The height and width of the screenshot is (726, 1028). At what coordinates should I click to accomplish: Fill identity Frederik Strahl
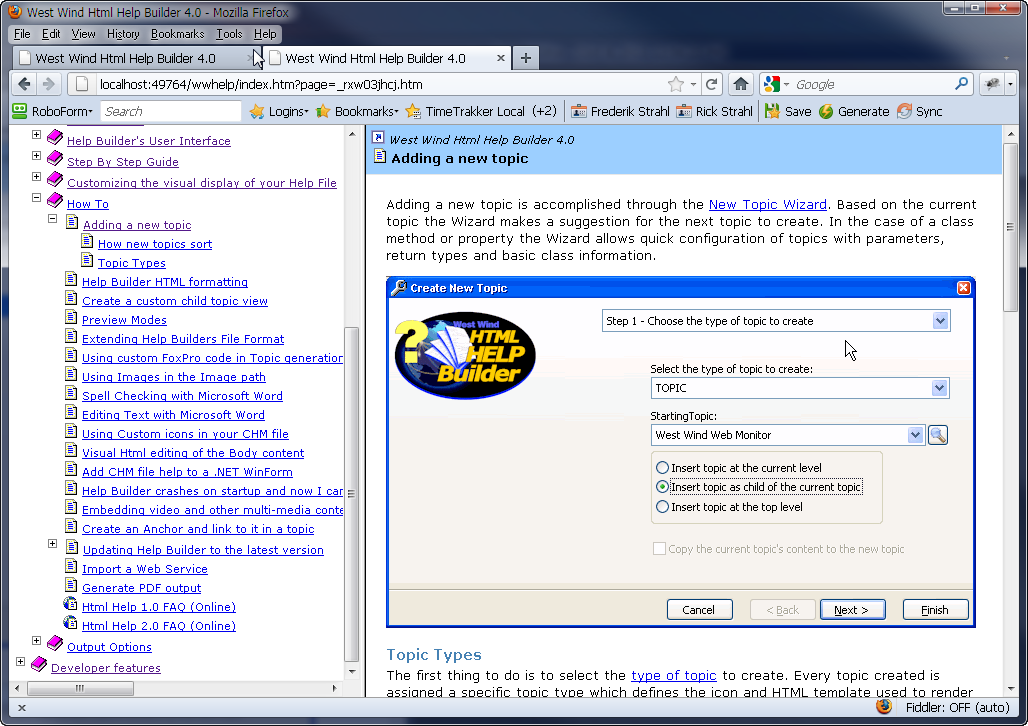click(620, 111)
